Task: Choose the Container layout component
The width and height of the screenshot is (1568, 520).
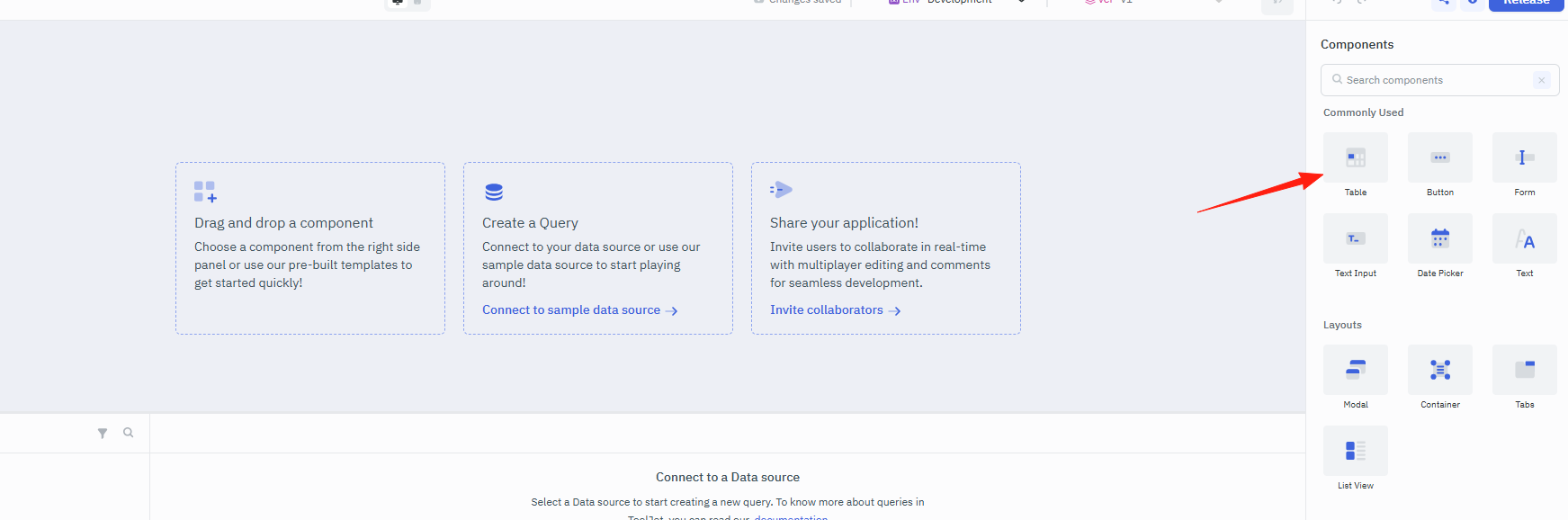Action: click(1439, 370)
